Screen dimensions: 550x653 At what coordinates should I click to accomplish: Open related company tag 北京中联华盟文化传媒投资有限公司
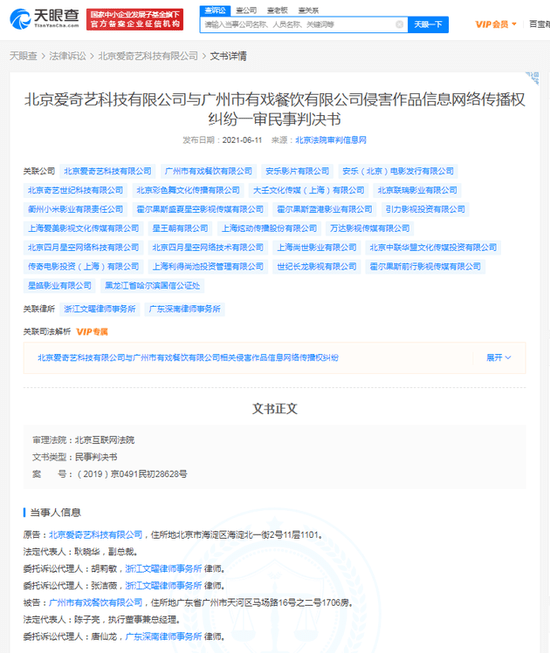[433, 248]
